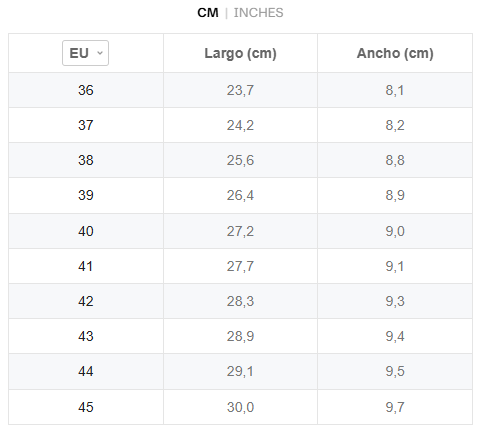Click the 23,7 length value

click(240, 90)
